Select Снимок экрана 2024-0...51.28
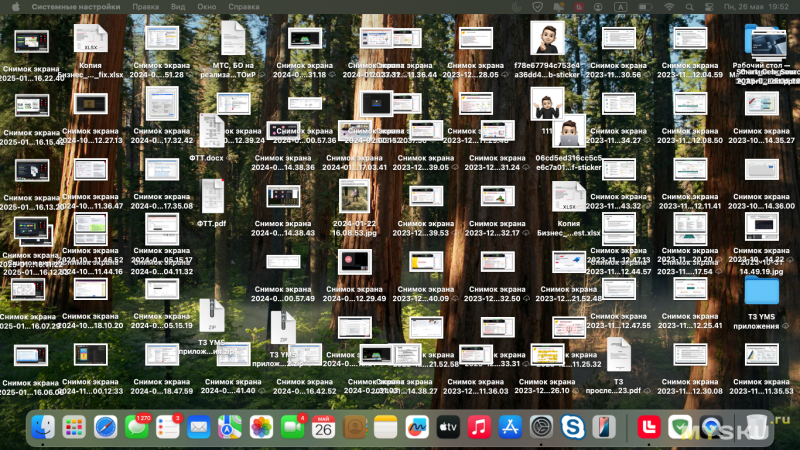The image size is (800, 450). (162, 38)
